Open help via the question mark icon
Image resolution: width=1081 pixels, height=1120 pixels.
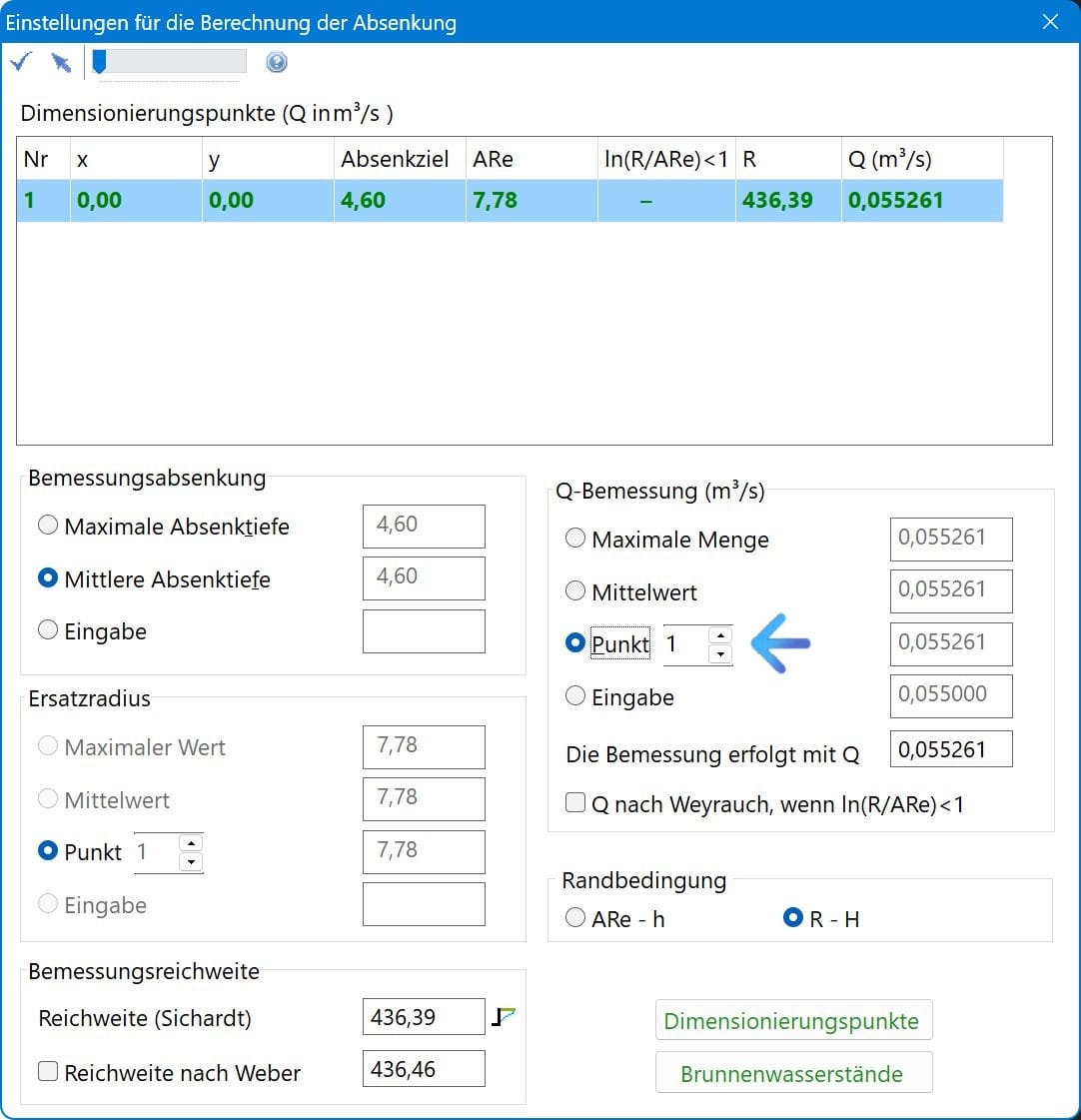coord(277,63)
